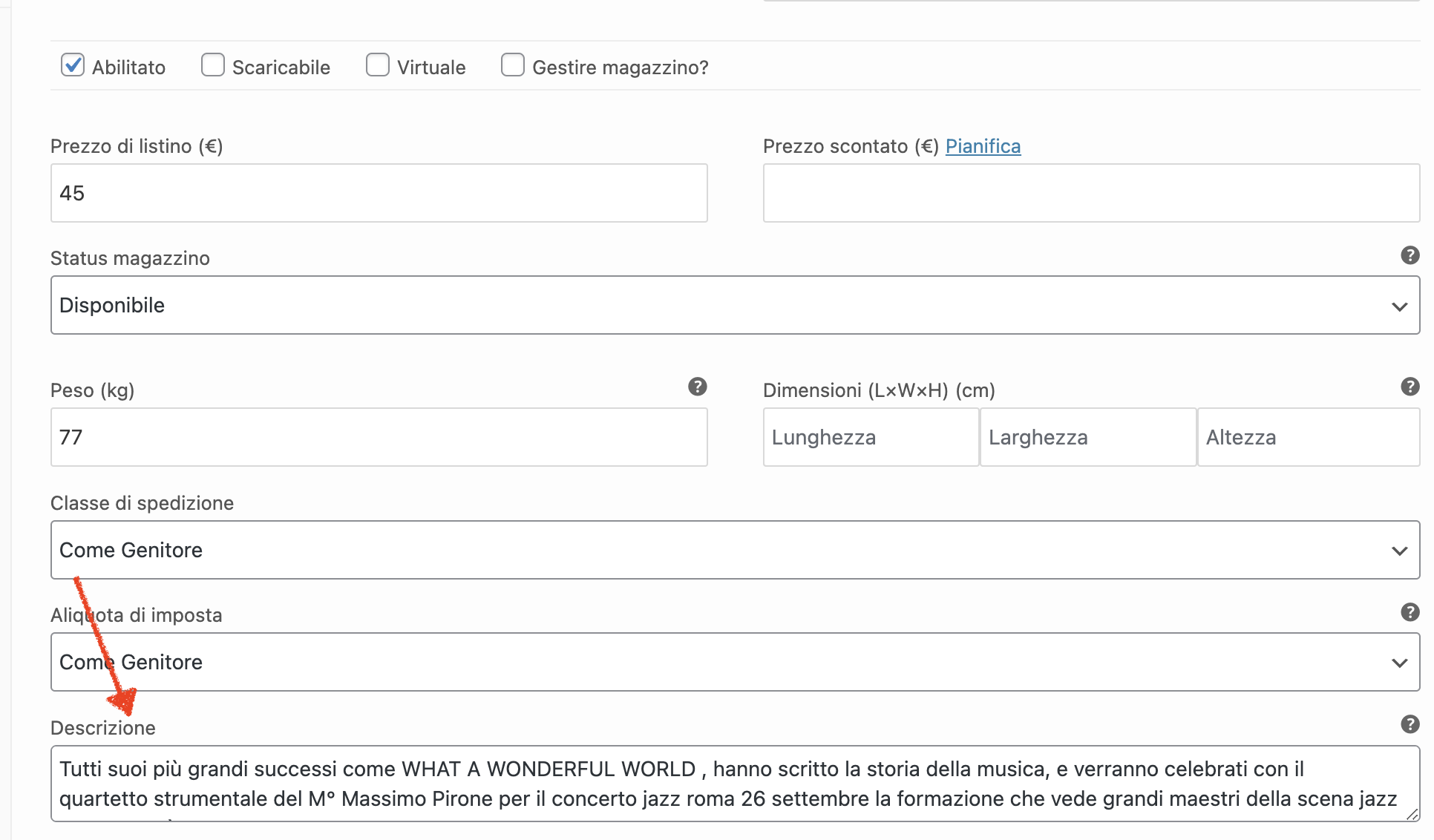Select the Peso field containing 77
This screenshot has height=840, width=1434.
click(x=379, y=437)
